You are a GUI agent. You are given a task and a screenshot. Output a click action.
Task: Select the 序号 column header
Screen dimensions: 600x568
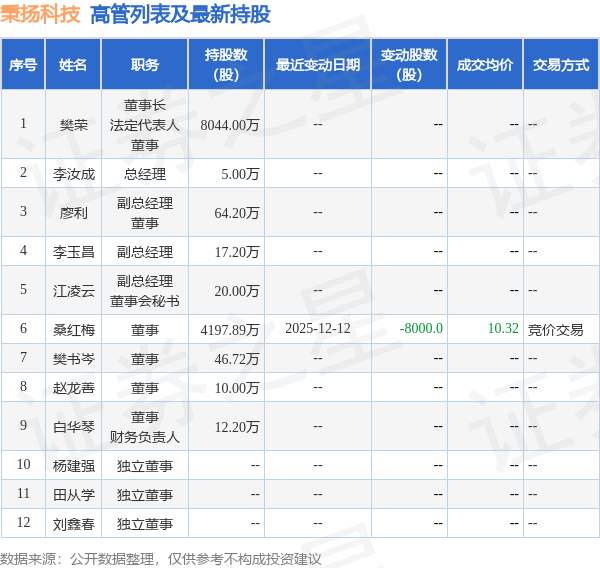click(23, 64)
